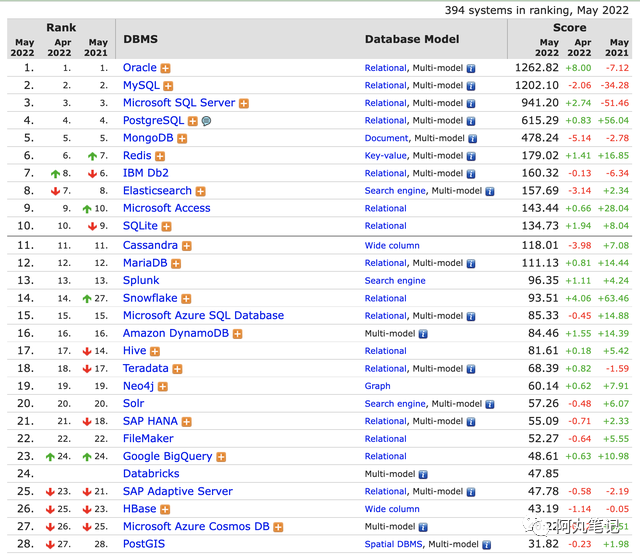Screen dimensions: 640x555
Task: Open the Cassandra DBMS link
Action: pyautogui.click(x=150, y=245)
